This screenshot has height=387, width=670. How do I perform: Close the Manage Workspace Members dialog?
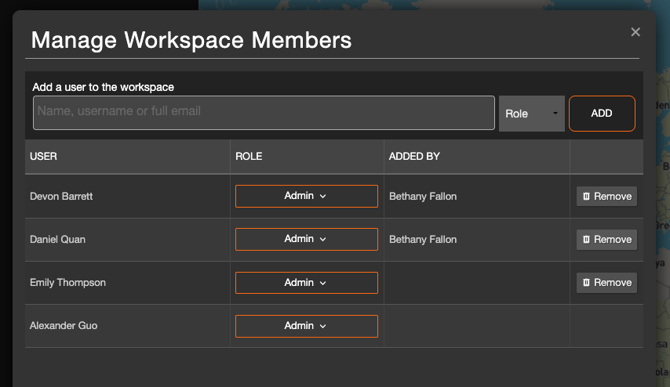click(635, 32)
